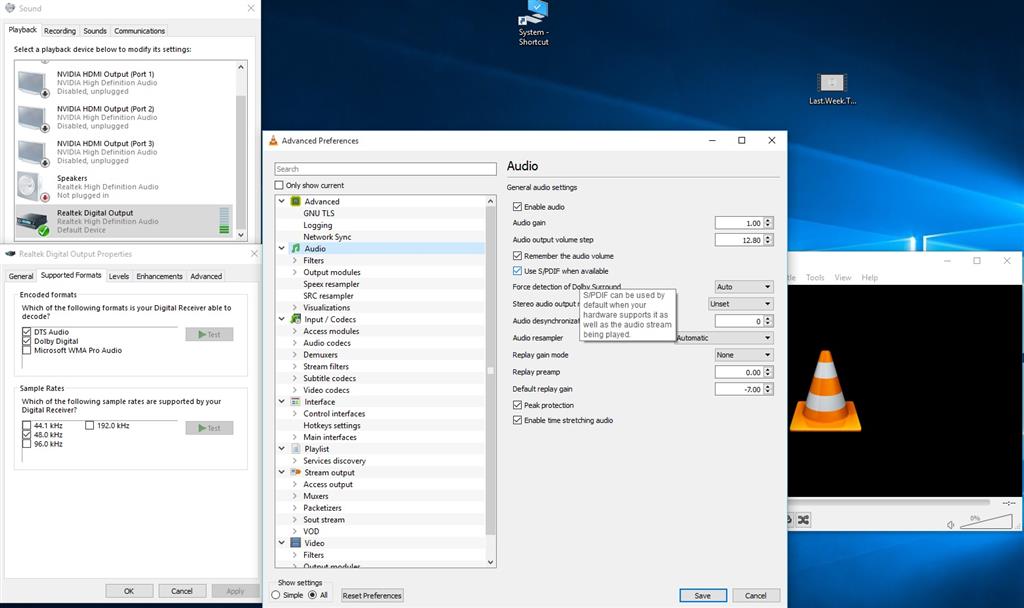Expand the Output modules tree node
This screenshot has width=1024, height=608.
[295, 272]
